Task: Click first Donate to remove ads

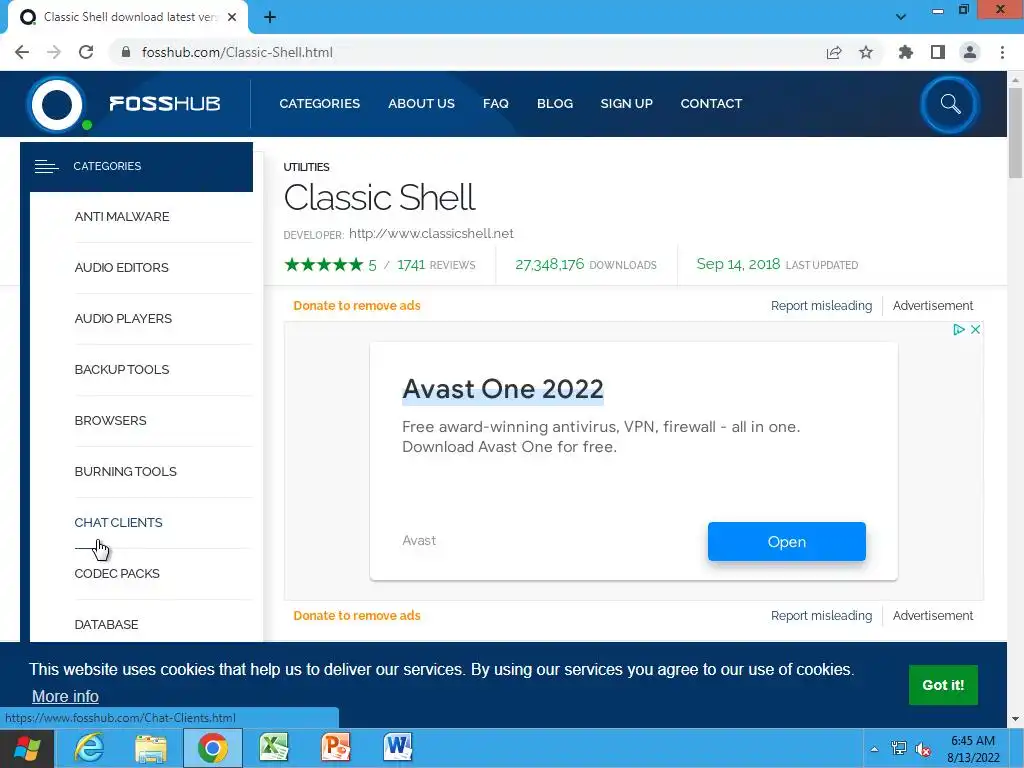Action: coord(357,306)
